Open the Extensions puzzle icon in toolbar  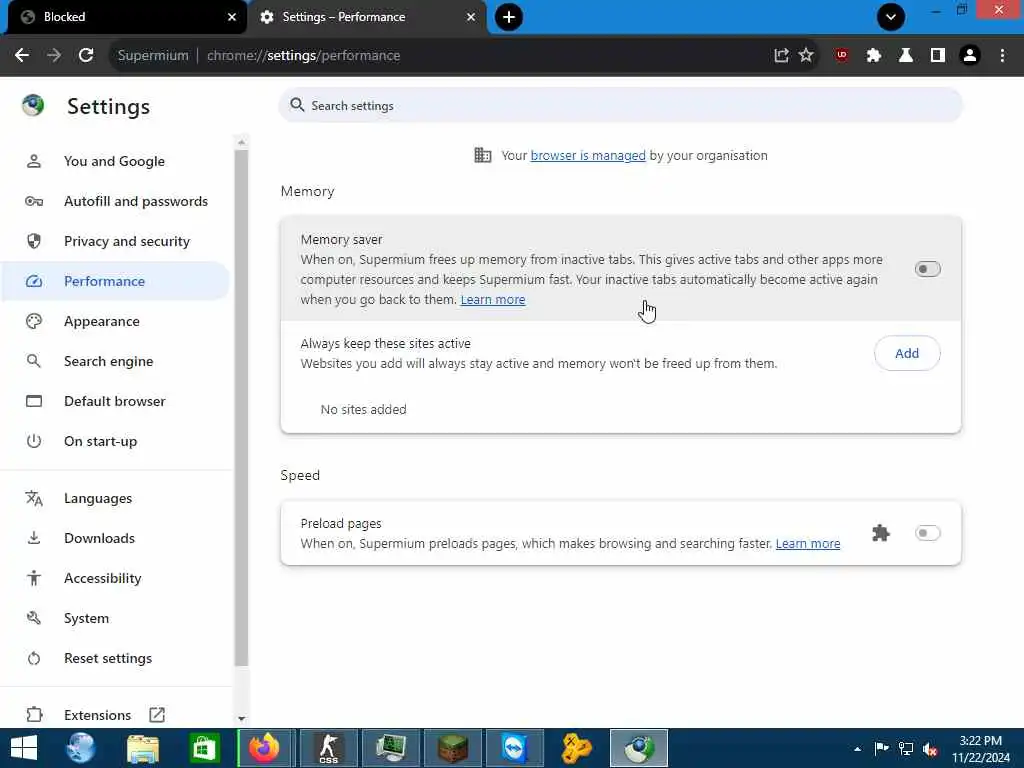[x=874, y=56]
